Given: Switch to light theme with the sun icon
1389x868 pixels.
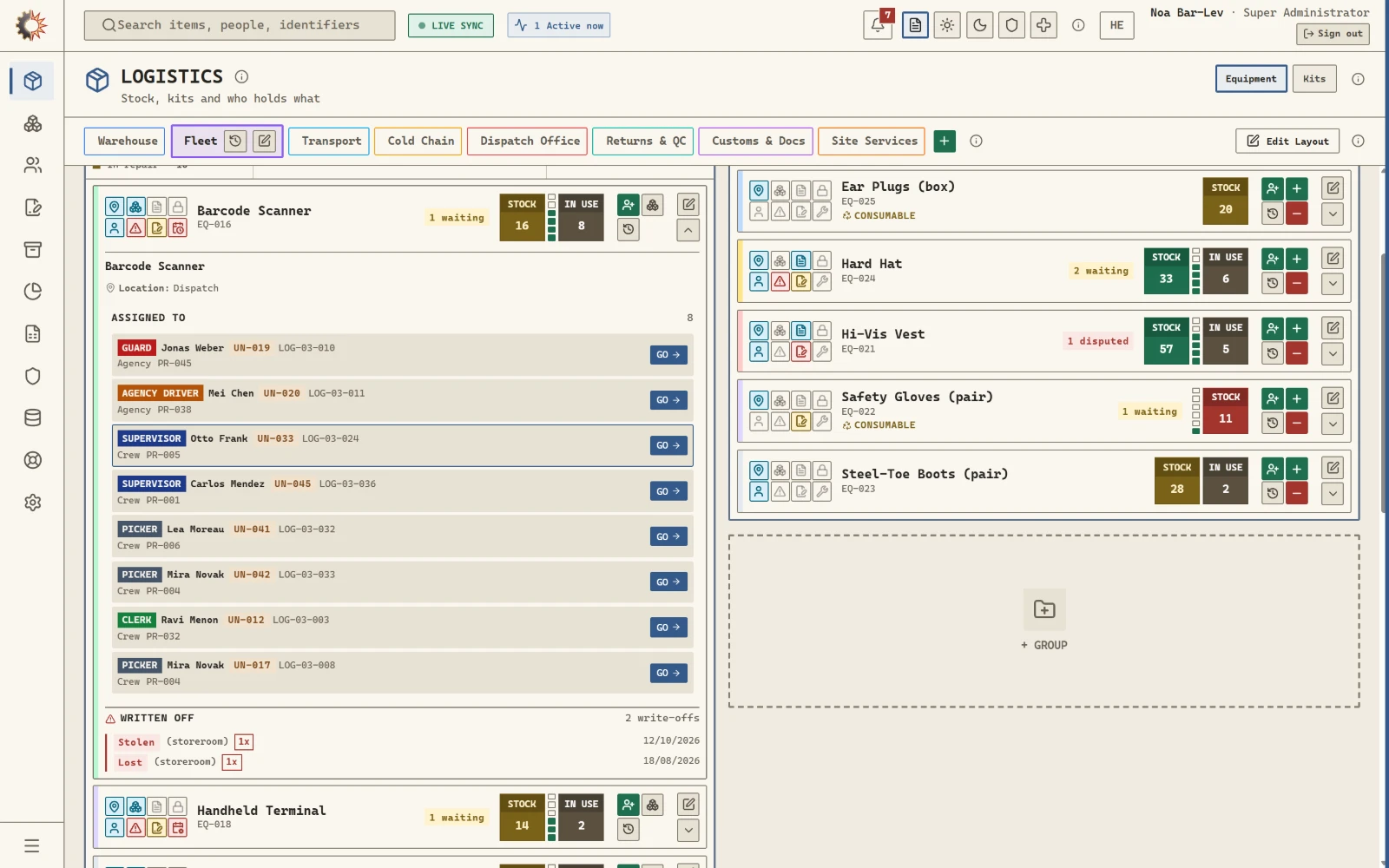Looking at the screenshot, I should coord(947,25).
